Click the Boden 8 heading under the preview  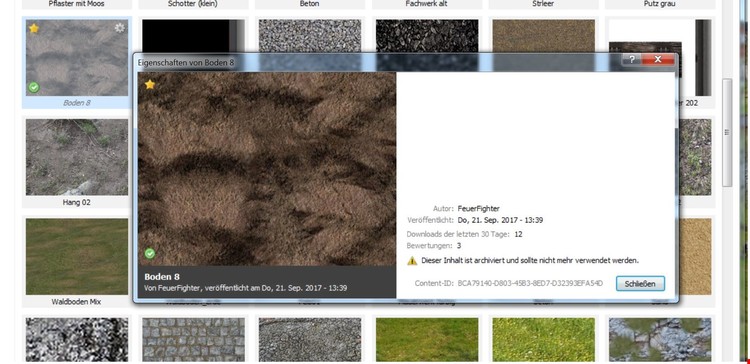point(162,277)
